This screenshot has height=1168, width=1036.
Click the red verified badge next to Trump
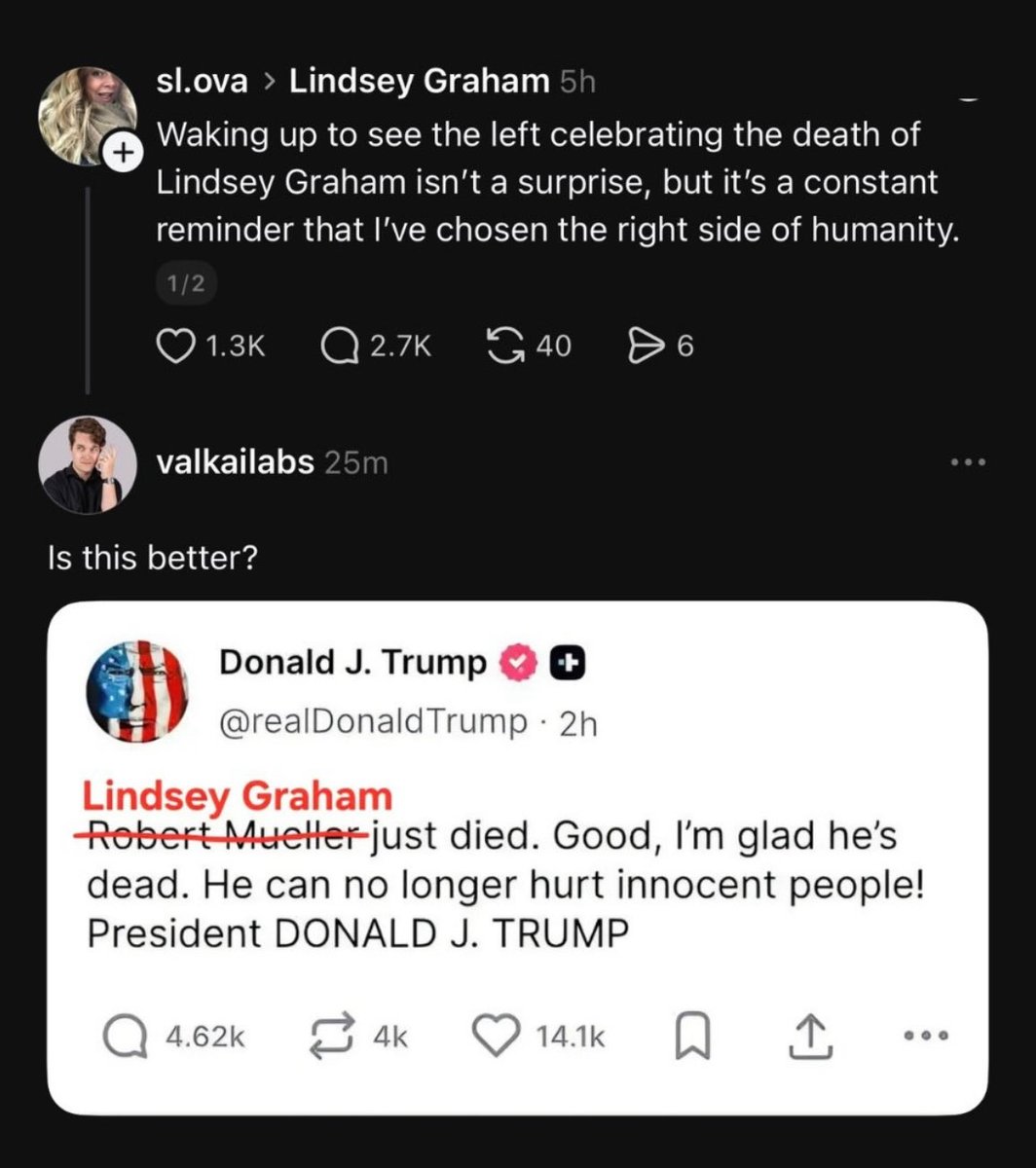pyautogui.click(x=518, y=664)
